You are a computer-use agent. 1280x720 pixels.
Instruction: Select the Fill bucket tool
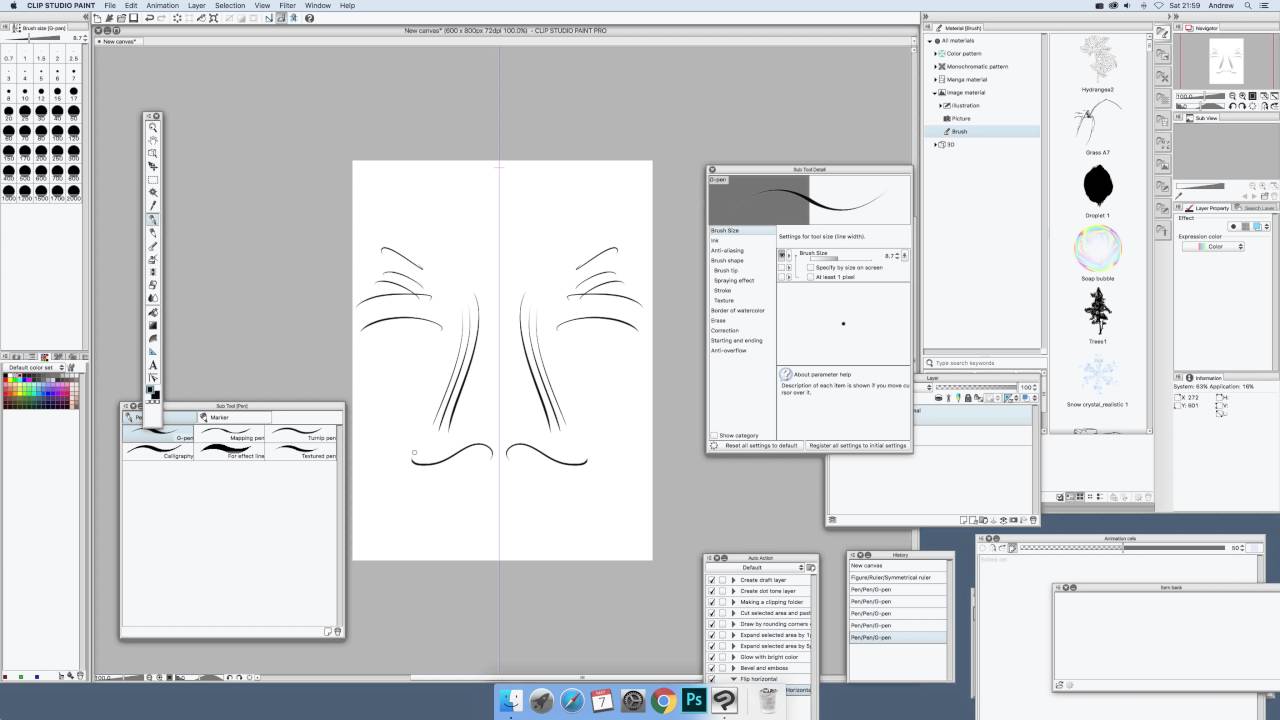click(153, 312)
